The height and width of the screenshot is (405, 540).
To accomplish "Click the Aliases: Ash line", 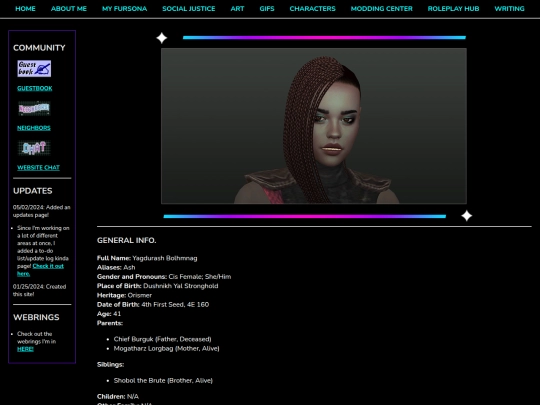I will point(116,268).
